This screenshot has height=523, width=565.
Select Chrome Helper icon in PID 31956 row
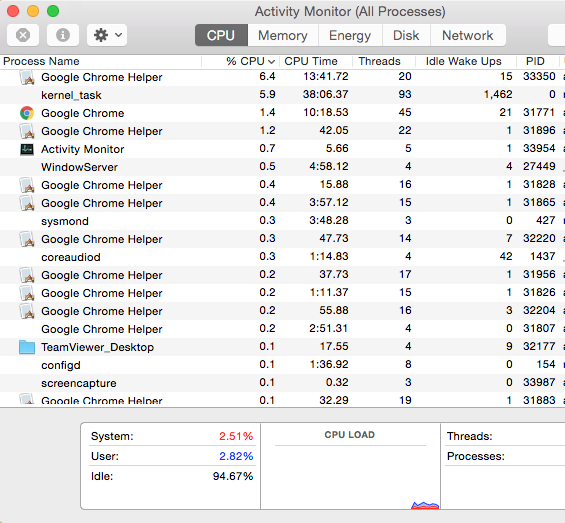pyautogui.click(x=27, y=275)
